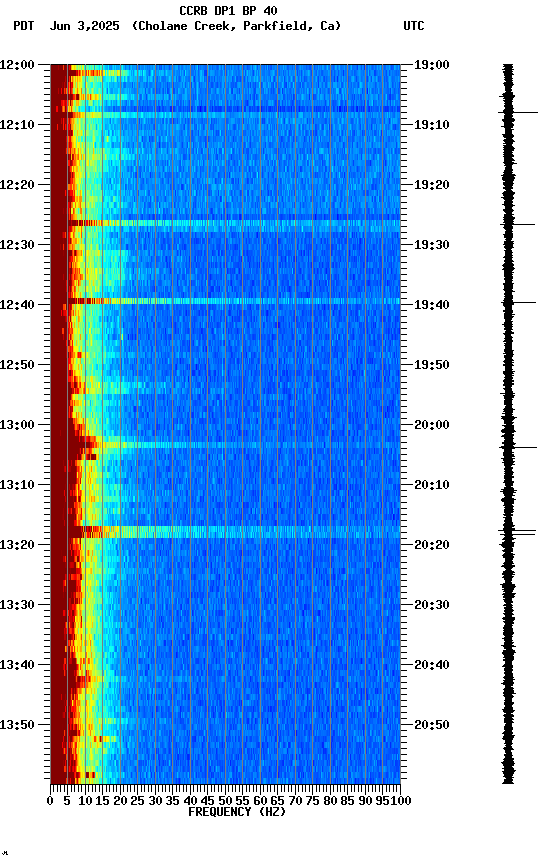Click the 19:10 UTC time label
The height and width of the screenshot is (864, 552).
click(x=432, y=125)
